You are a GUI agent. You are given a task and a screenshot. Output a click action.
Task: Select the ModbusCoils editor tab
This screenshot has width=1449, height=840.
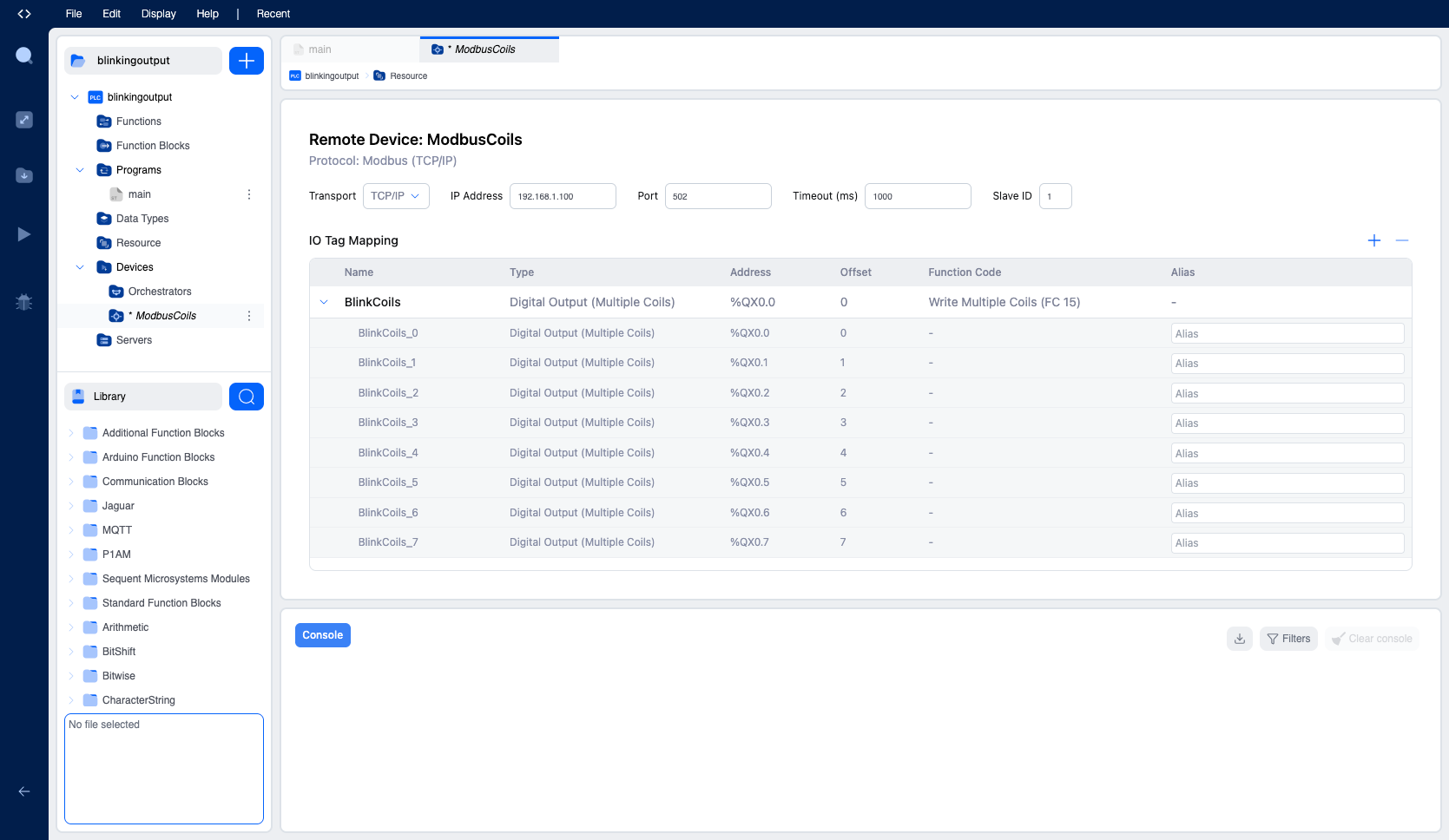(x=490, y=49)
